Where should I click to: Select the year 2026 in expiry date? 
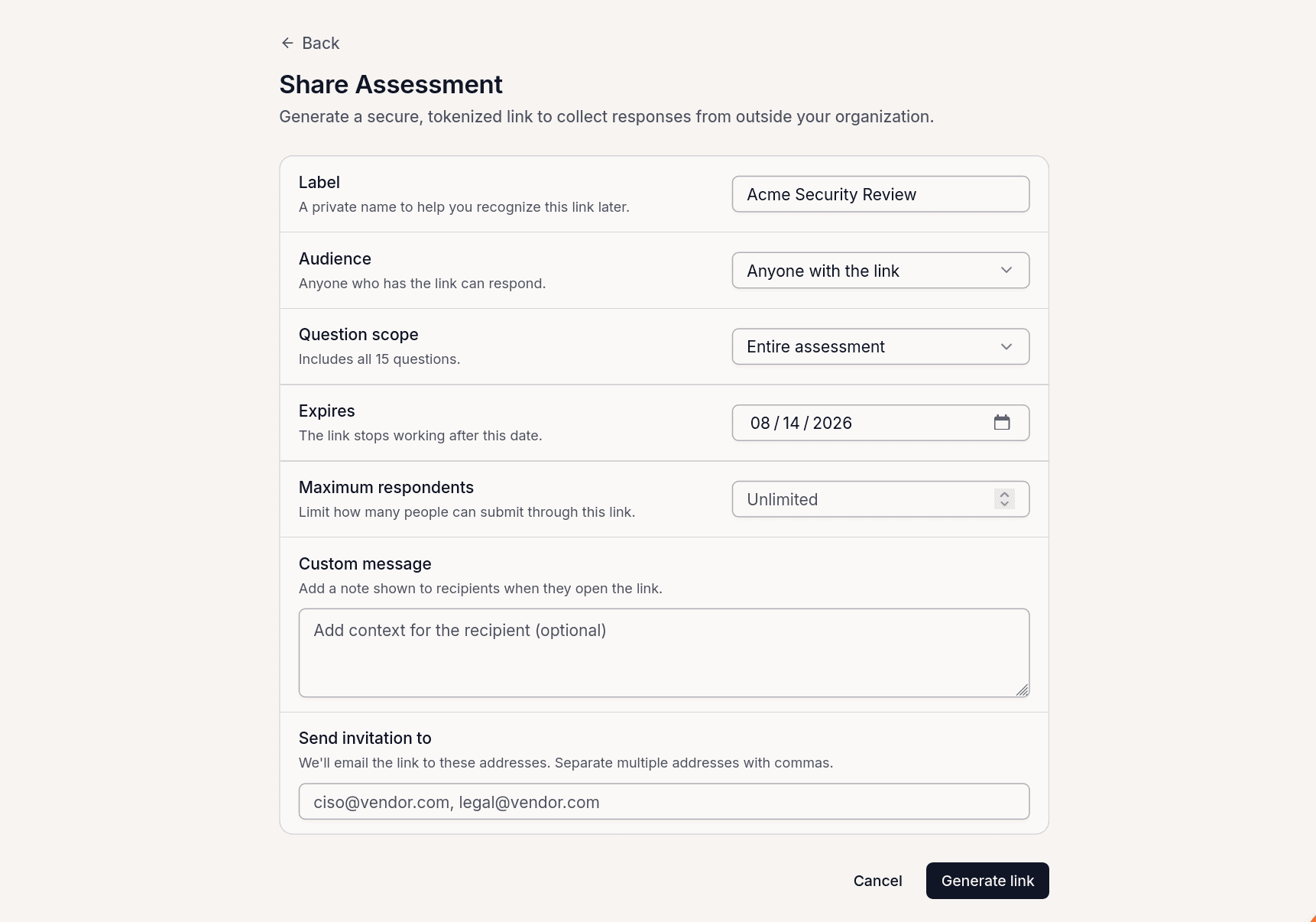coord(832,423)
